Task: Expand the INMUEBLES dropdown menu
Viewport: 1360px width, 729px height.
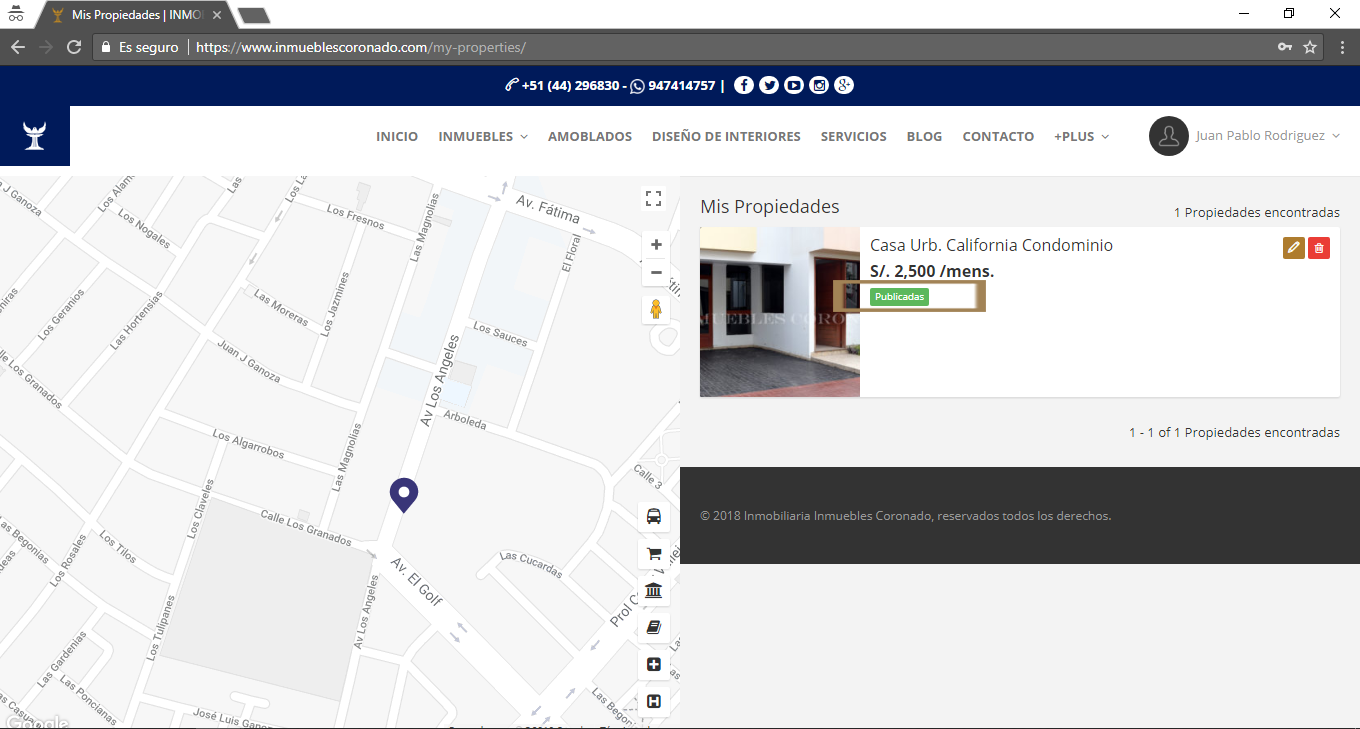Action: 483,136
